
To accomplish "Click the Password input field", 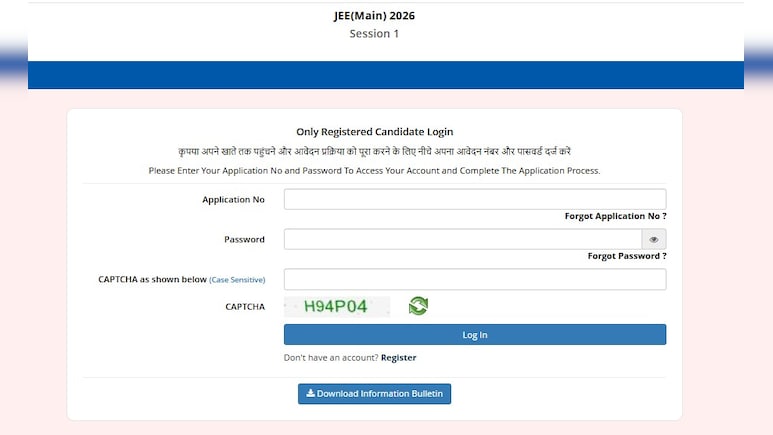I will click(x=463, y=239).
